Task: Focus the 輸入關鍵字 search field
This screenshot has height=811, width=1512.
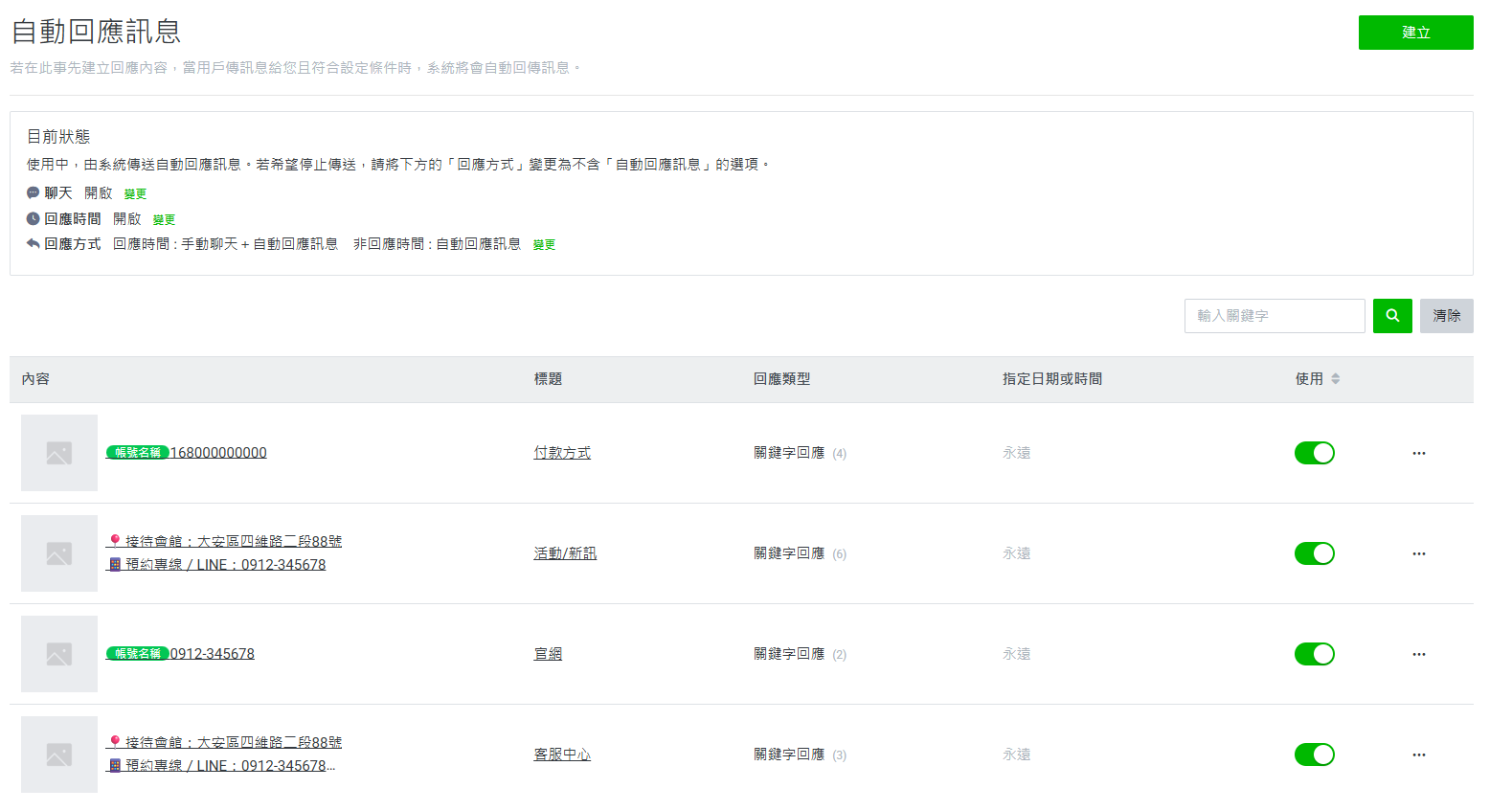Action: pyautogui.click(x=1274, y=316)
